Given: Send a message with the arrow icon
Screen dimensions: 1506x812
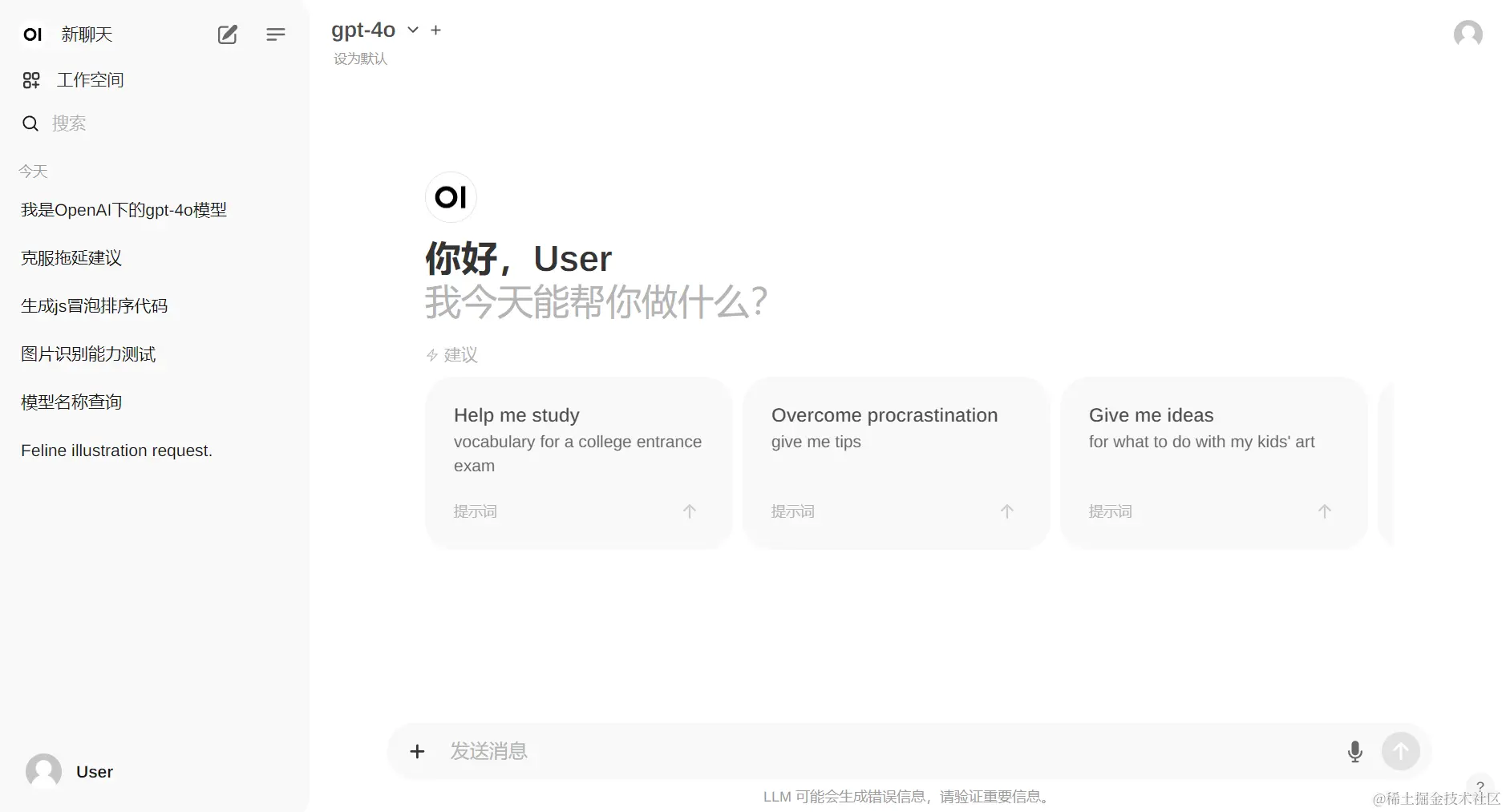Looking at the screenshot, I should click(1400, 751).
